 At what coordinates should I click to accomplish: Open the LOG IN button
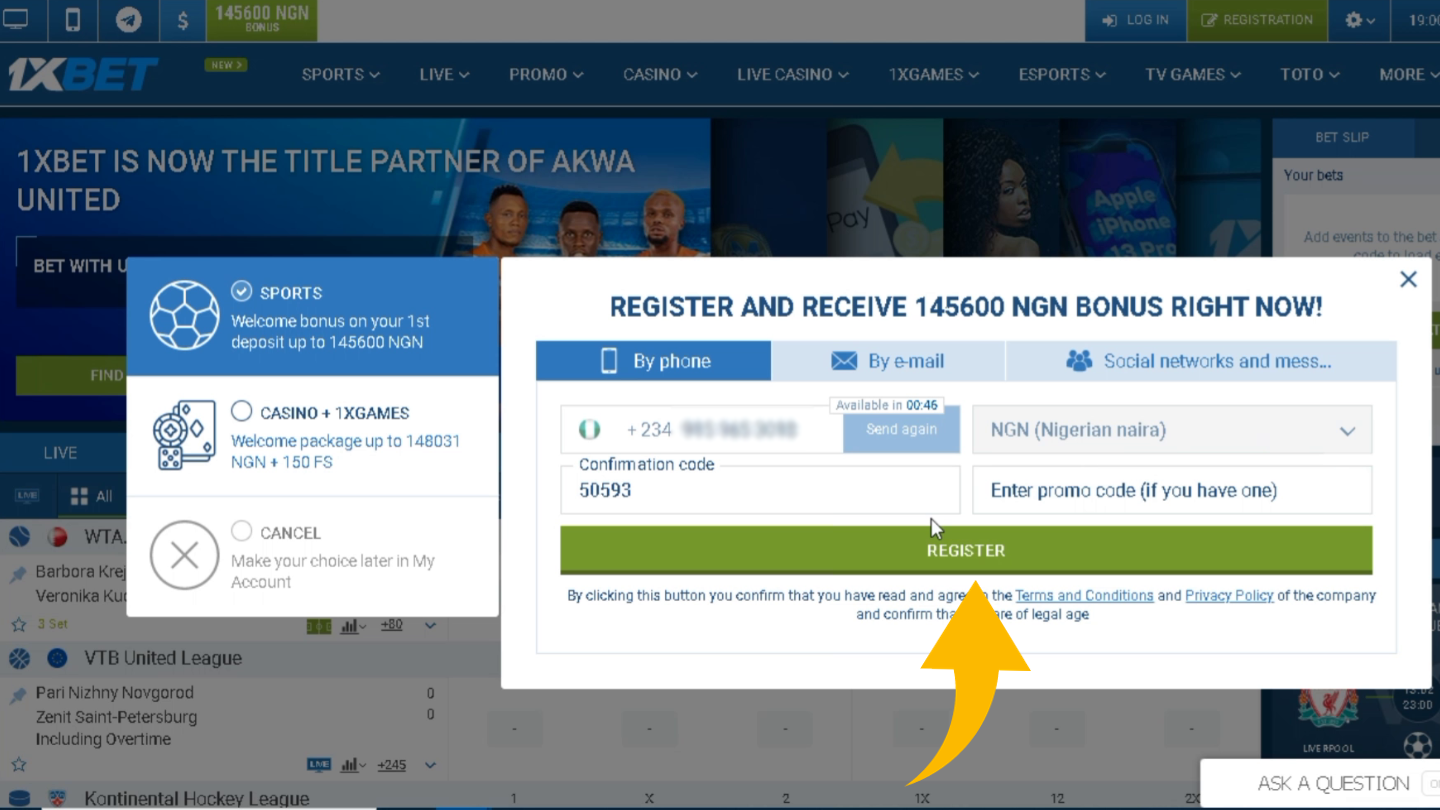1135,20
